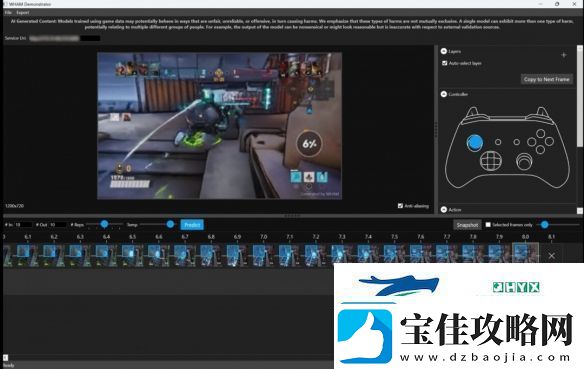Click the controller's left trigger
584x369 pixels.
pyautogui.click(x=473, y=112)
